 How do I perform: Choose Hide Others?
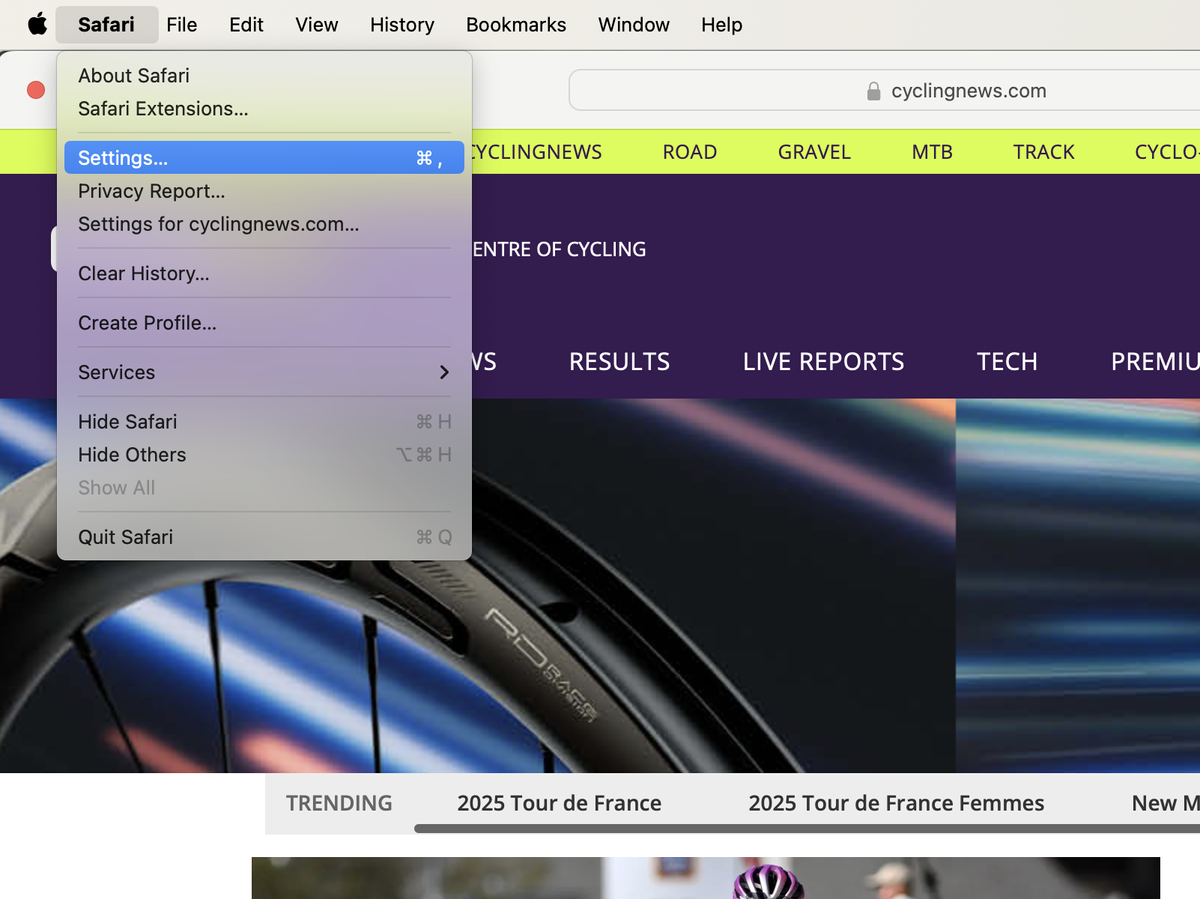[x=264, y=455]
